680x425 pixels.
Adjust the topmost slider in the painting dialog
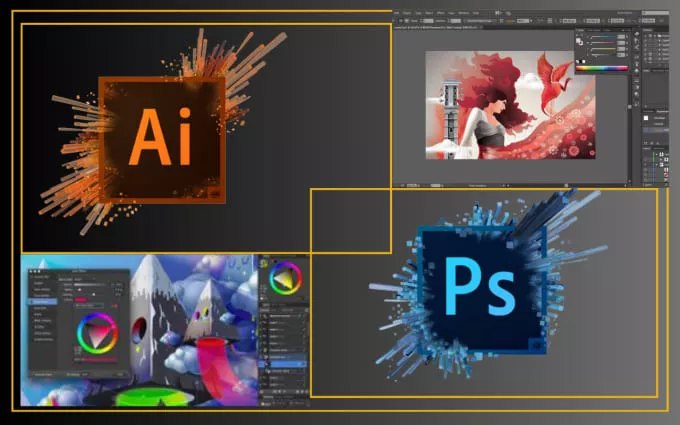point(90,284)
